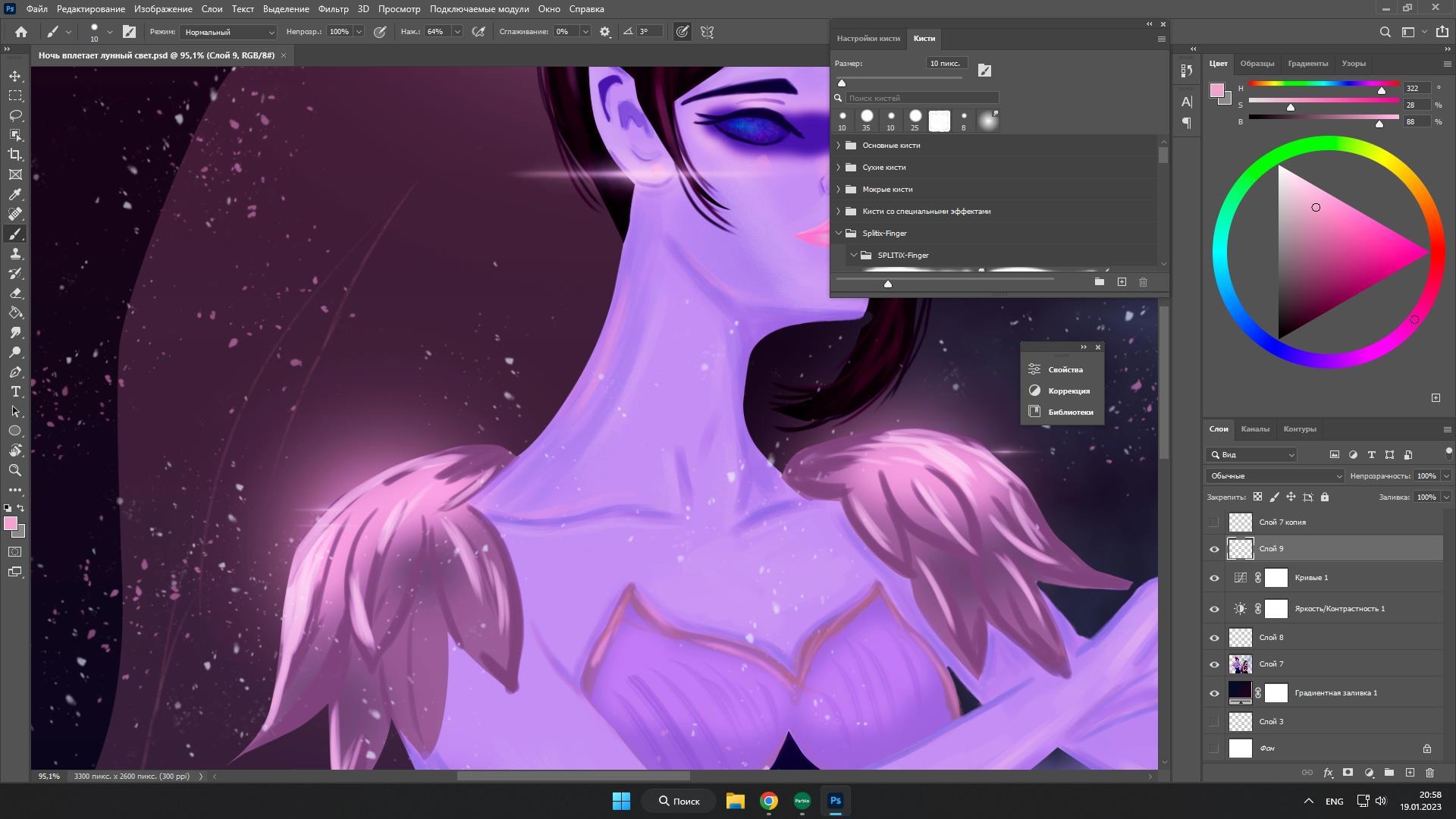This screenshot has width=1456, height=819.
Task: Click delete layer trash icon
Action: click(x=1429, y=773)
